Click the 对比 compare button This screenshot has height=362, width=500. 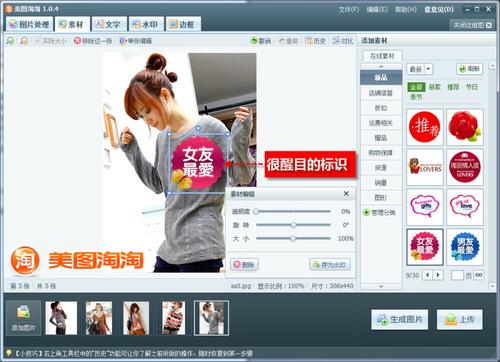click(343, 41)
